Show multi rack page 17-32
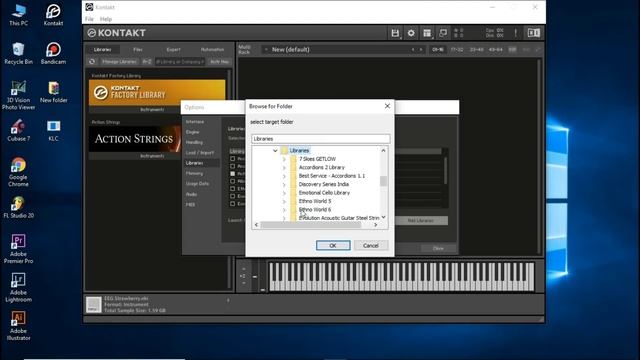 pyautogui.click(x=457, y=49)
